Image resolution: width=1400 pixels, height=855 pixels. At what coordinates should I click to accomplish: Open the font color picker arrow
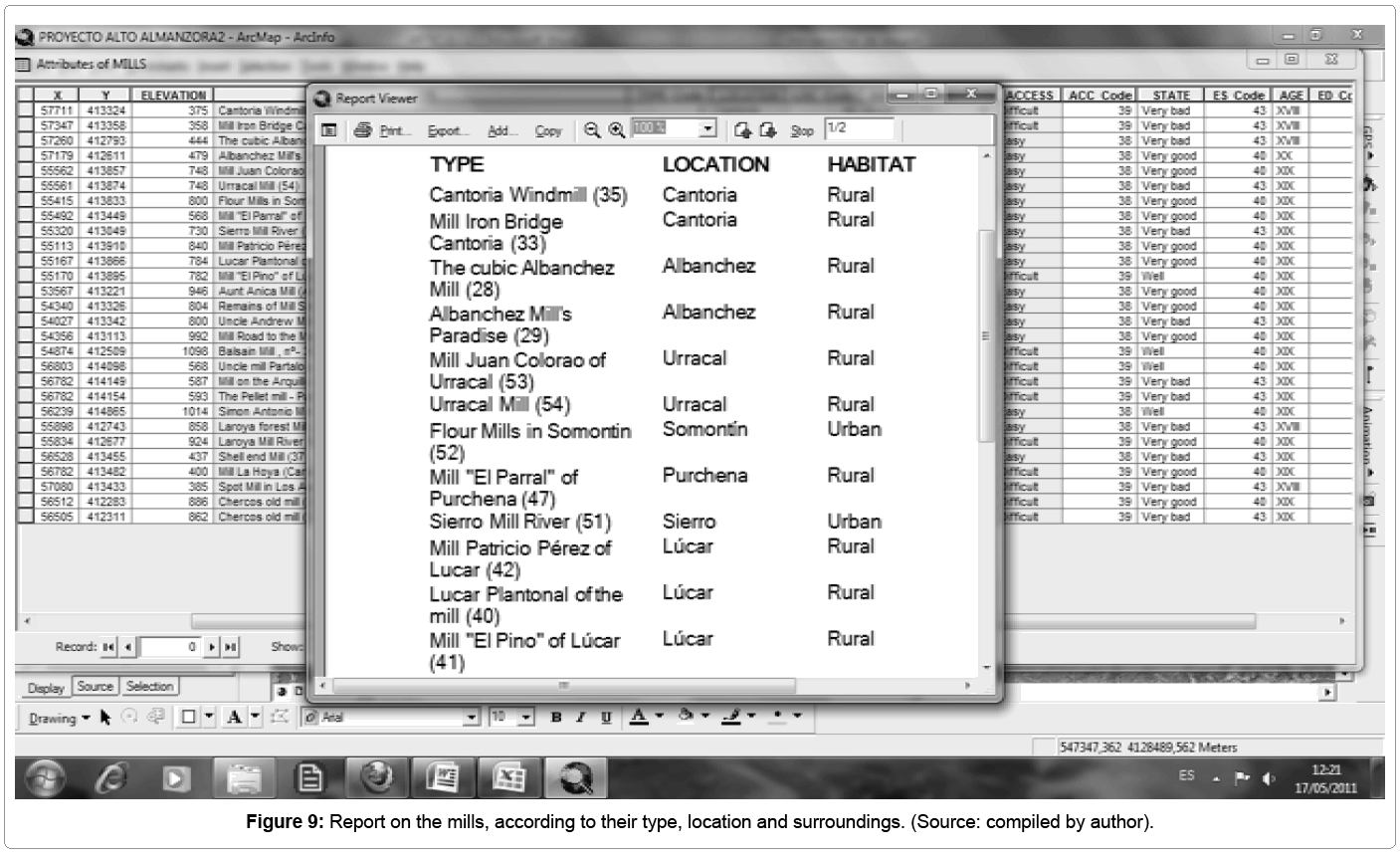pyautogui.click(x=659, y=717)
